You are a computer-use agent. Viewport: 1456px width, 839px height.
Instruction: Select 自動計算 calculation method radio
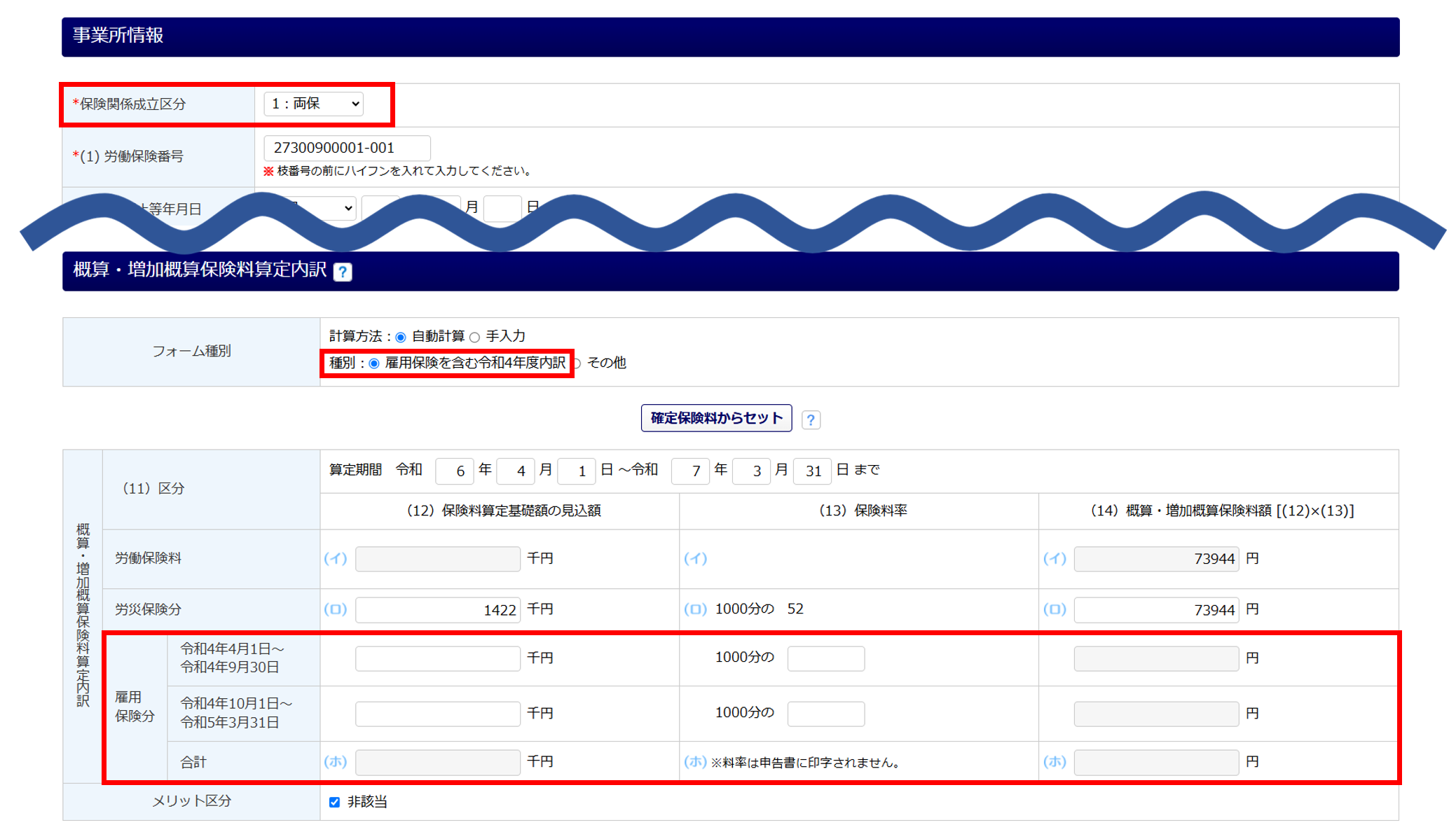coord(401,338)
